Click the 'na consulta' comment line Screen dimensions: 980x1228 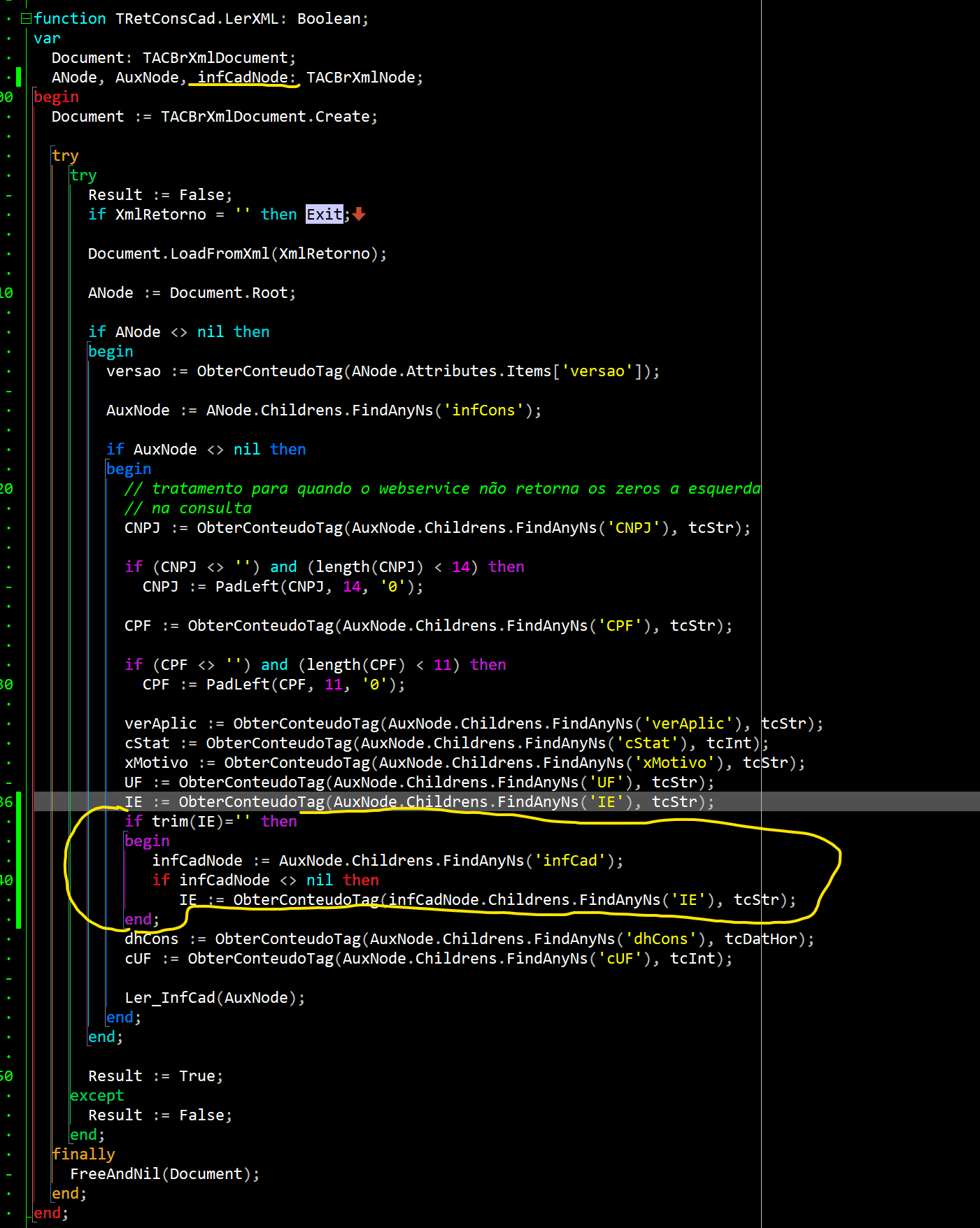[188, 508]
